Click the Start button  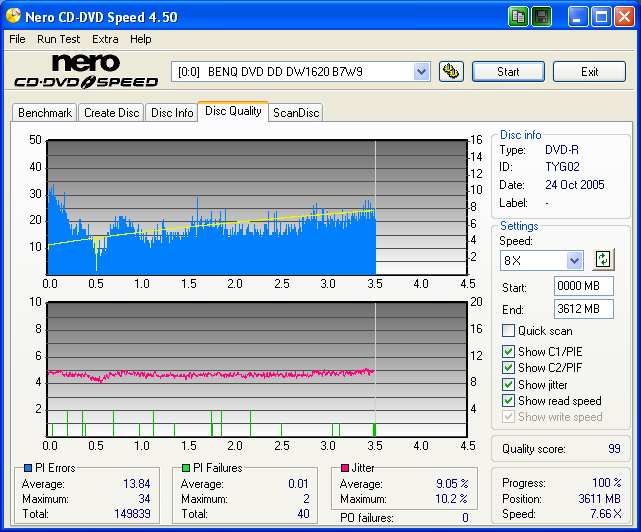(508, 72)
